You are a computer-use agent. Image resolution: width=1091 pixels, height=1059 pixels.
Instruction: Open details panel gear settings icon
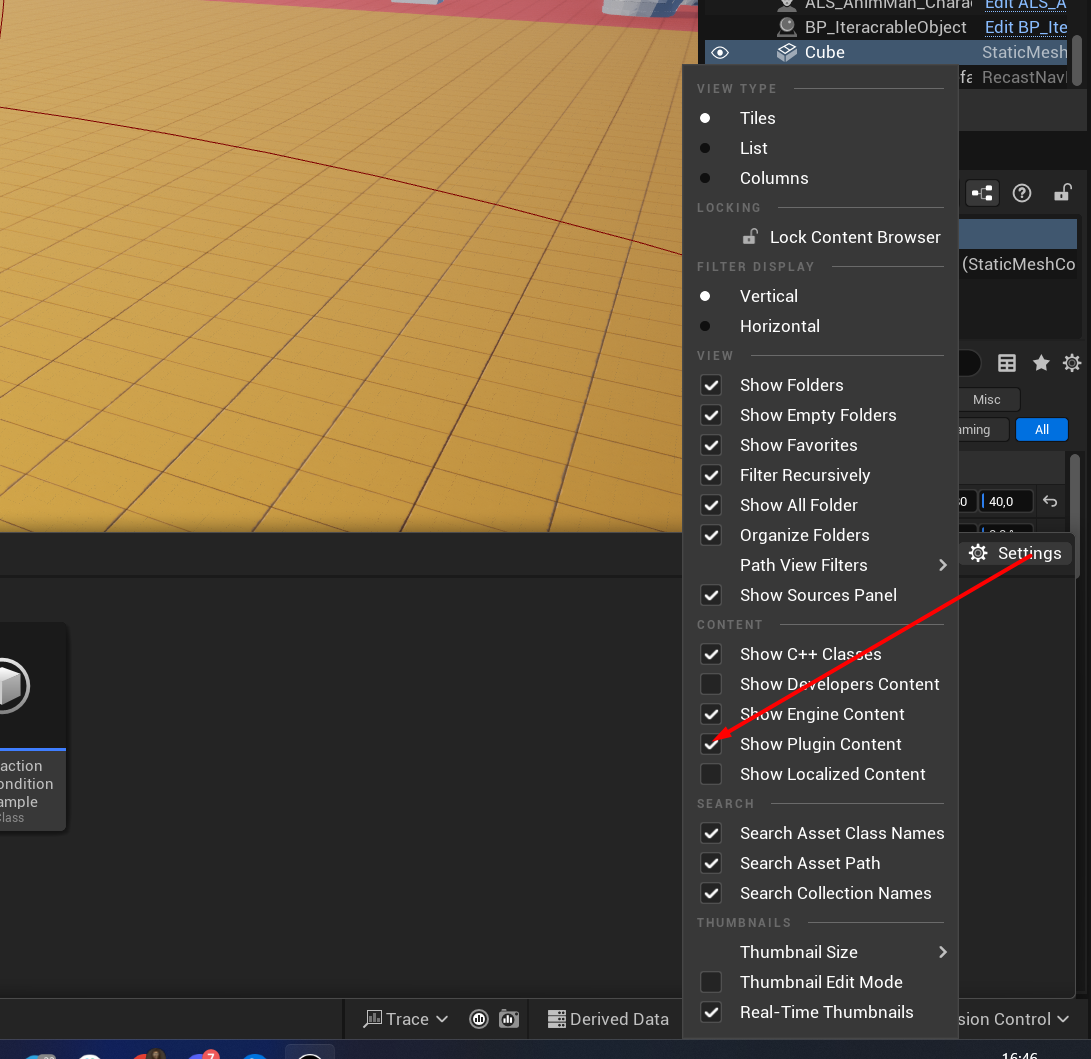pos(1072,363)
